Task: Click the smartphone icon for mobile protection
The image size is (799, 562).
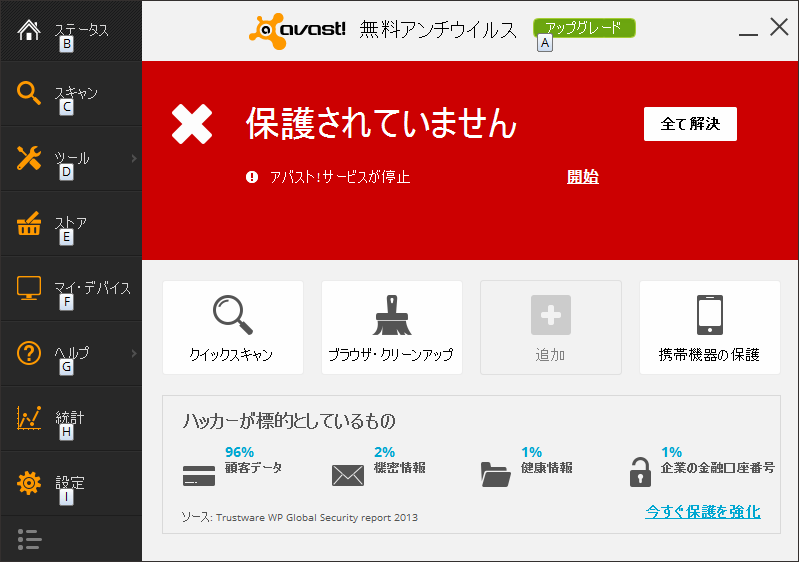Action: click(710, 315)
